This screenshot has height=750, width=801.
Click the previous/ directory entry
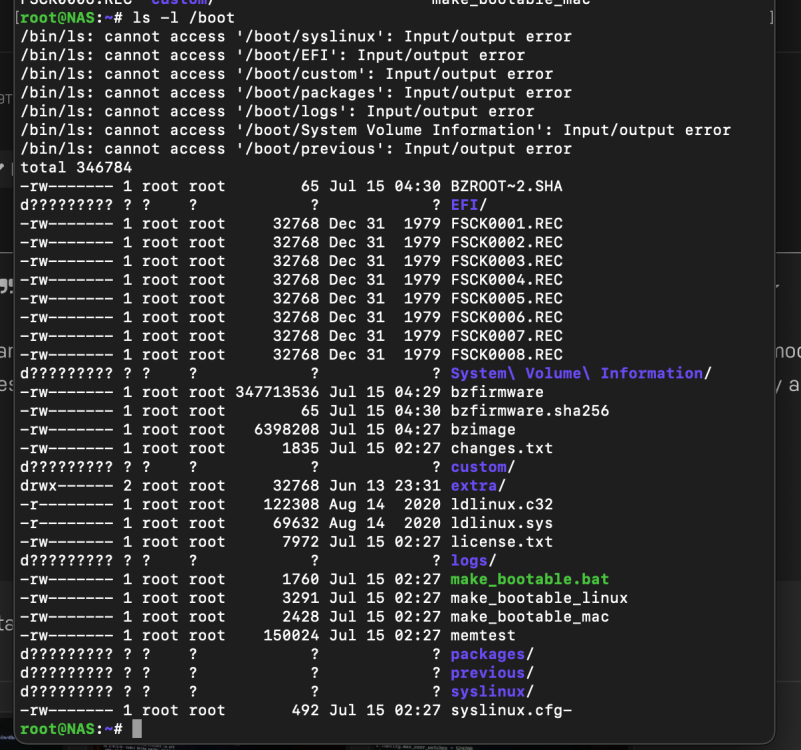(492, 673)
